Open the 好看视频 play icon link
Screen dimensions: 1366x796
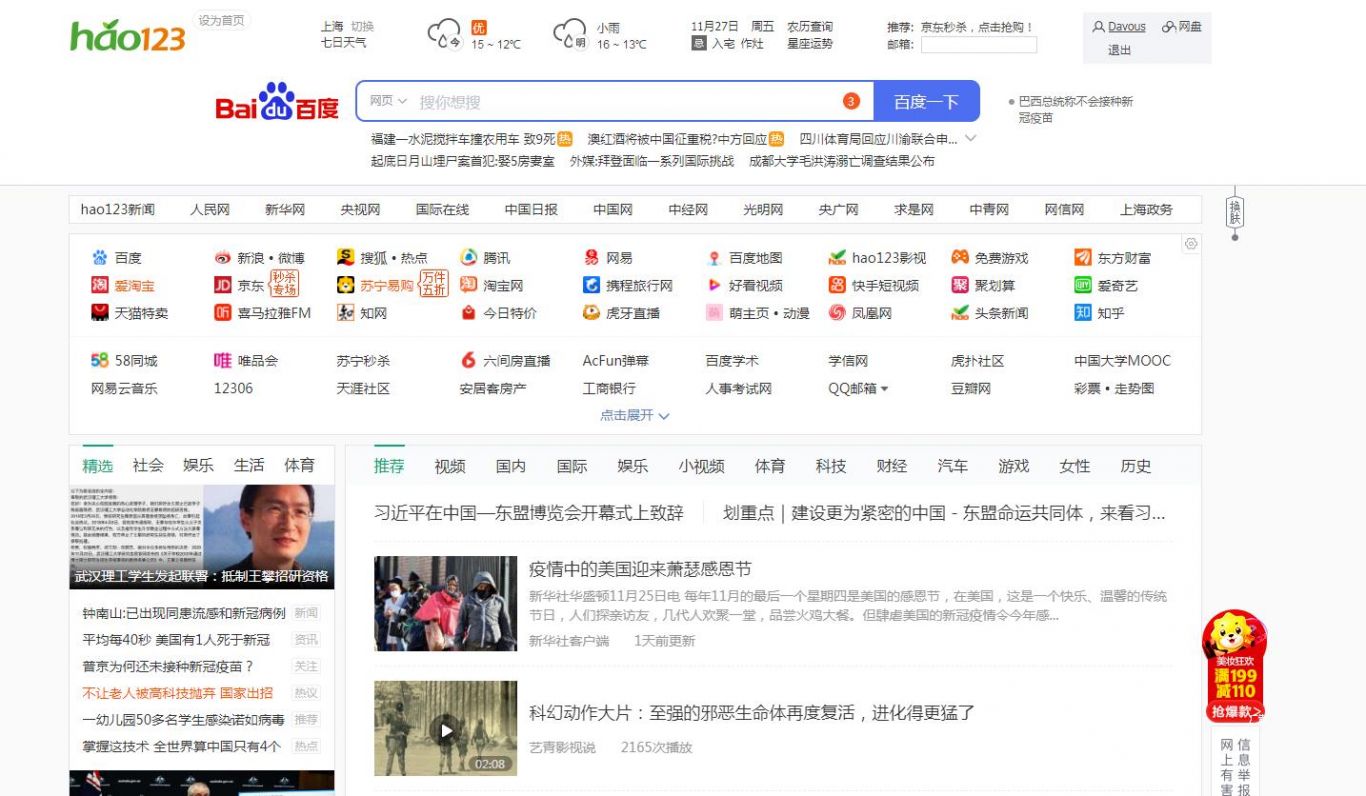[x=714, y=286]
